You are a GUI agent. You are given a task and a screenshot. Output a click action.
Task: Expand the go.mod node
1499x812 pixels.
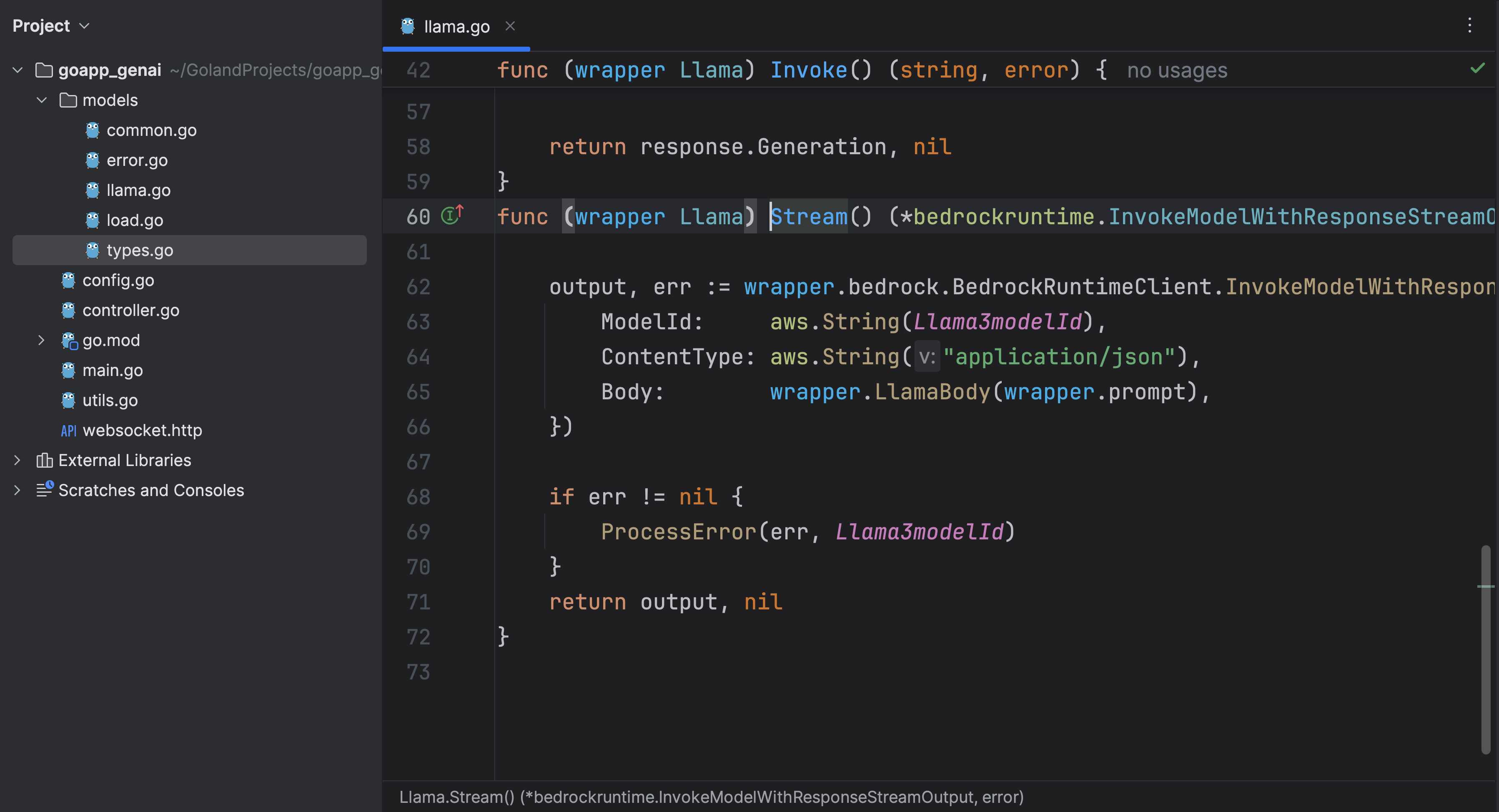[x=41, y=341]
